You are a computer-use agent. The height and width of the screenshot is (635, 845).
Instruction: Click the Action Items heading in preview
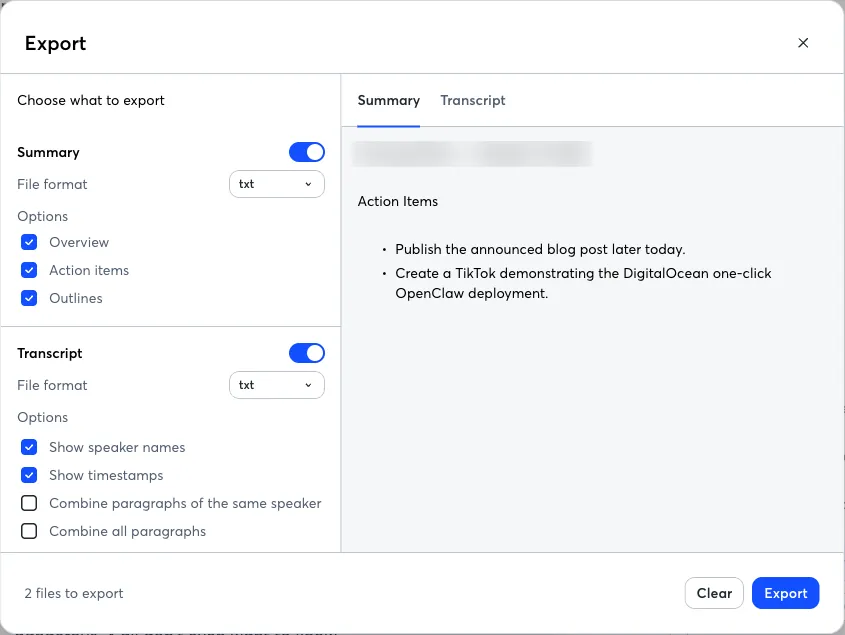(398, 201)
